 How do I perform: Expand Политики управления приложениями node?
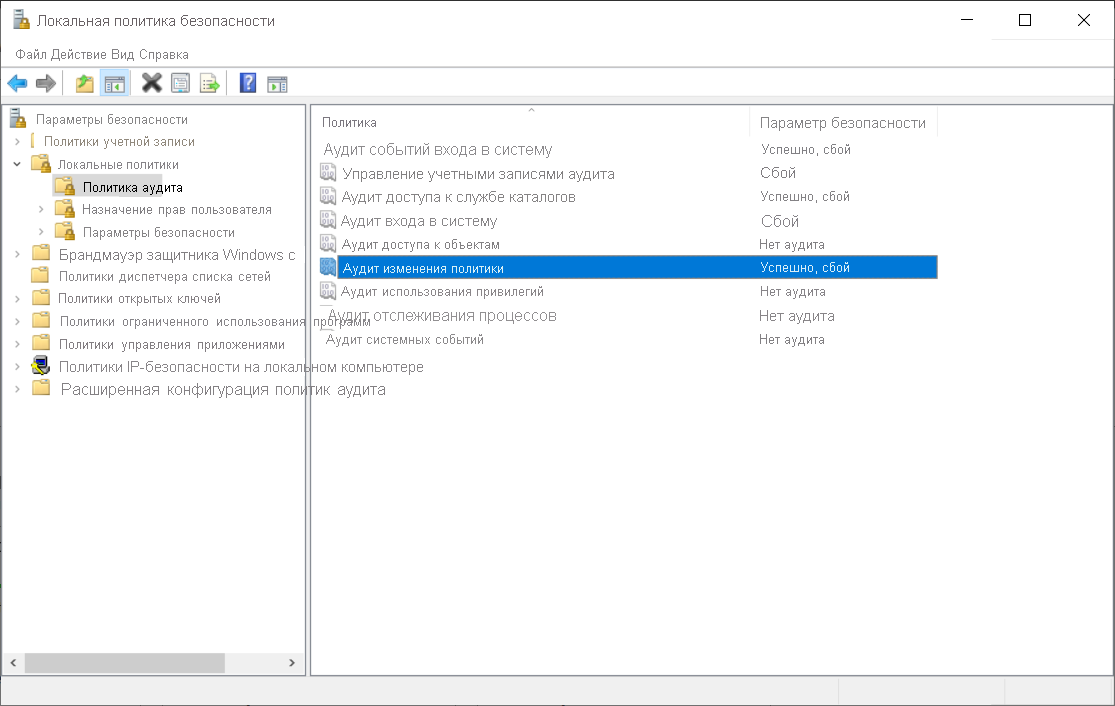pos(18,344)
